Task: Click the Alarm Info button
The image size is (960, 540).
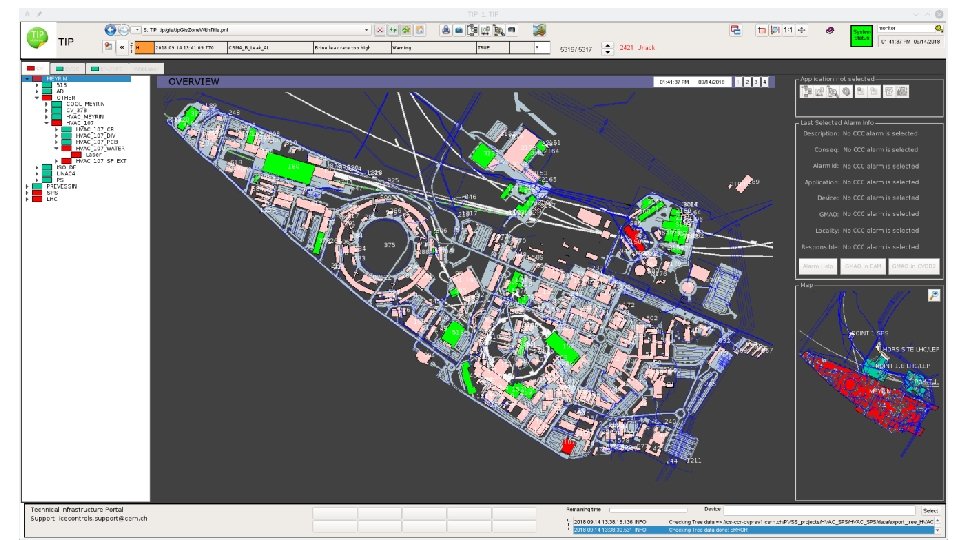Action: (x=818, y=267)
